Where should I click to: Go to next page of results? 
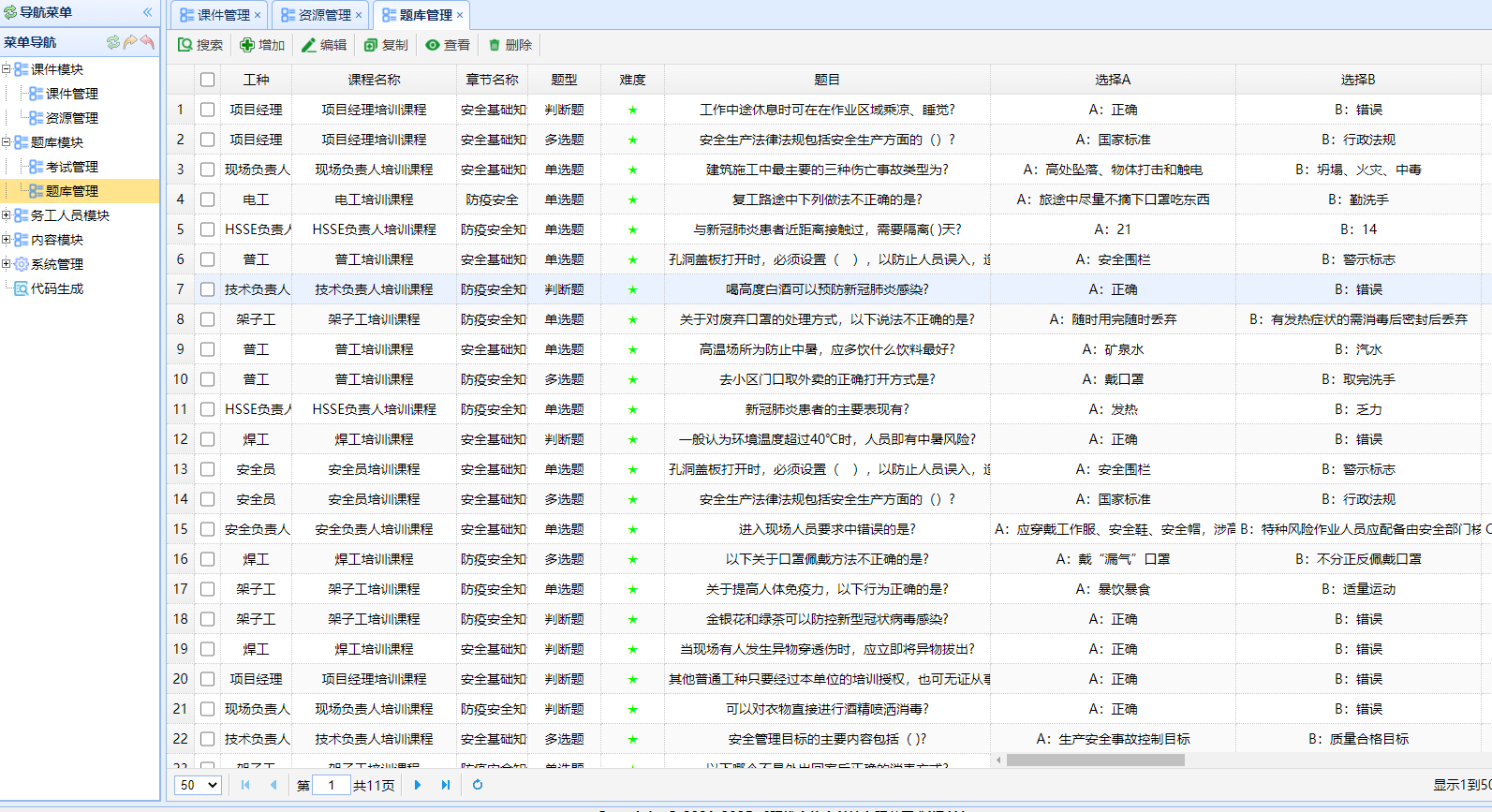[x=418, y=785]
